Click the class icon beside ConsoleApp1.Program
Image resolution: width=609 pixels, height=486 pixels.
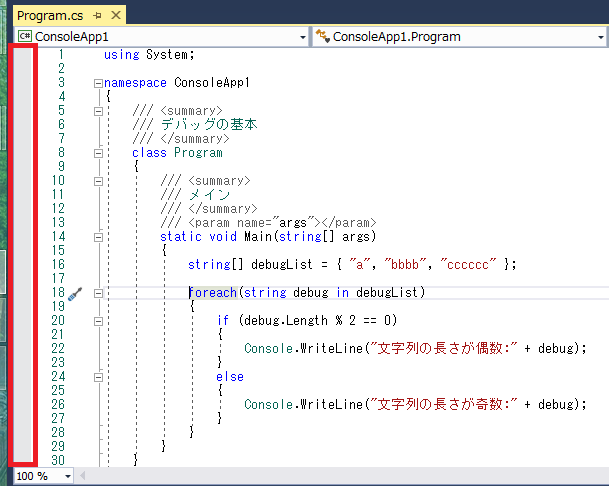322,36
